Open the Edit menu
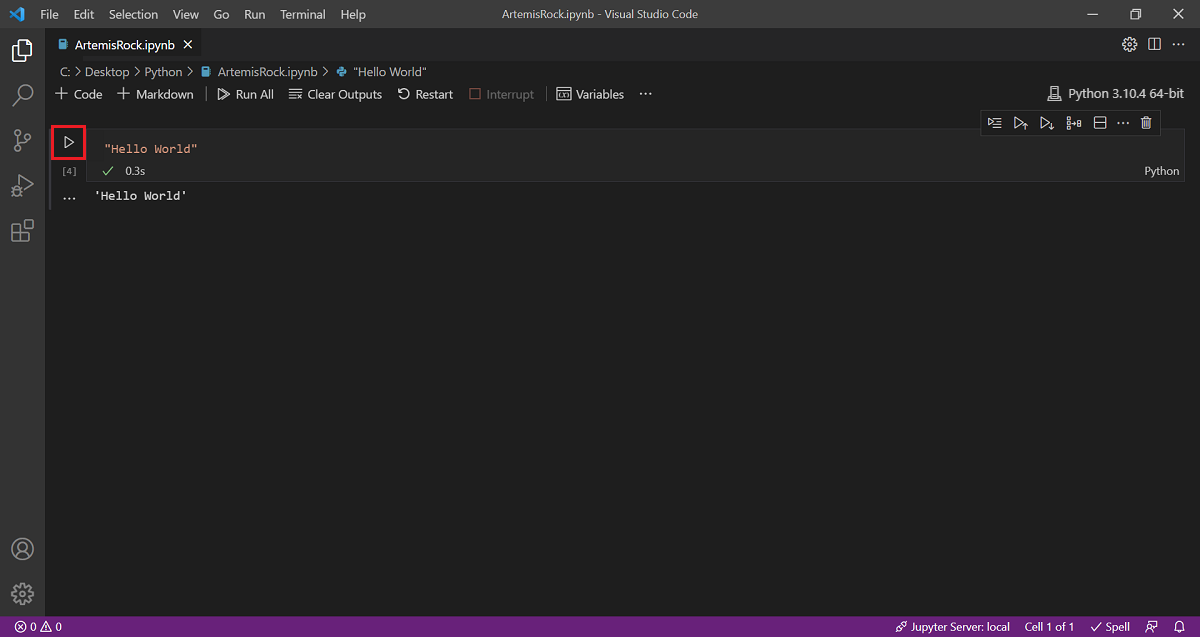Screen dimensions: 1200x637 click(x=83, y=14)
